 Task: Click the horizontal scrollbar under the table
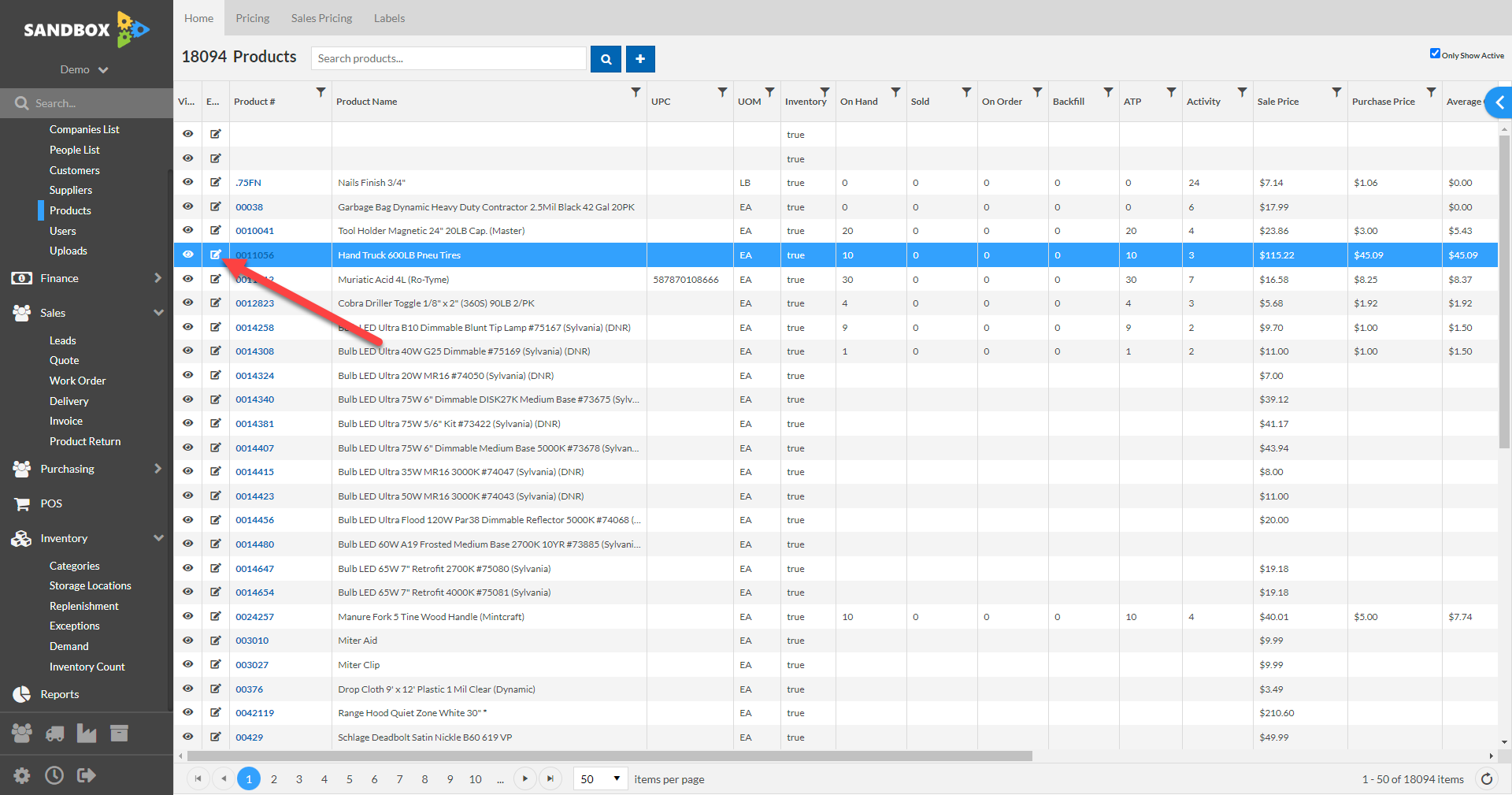click(x=609, y=756)
